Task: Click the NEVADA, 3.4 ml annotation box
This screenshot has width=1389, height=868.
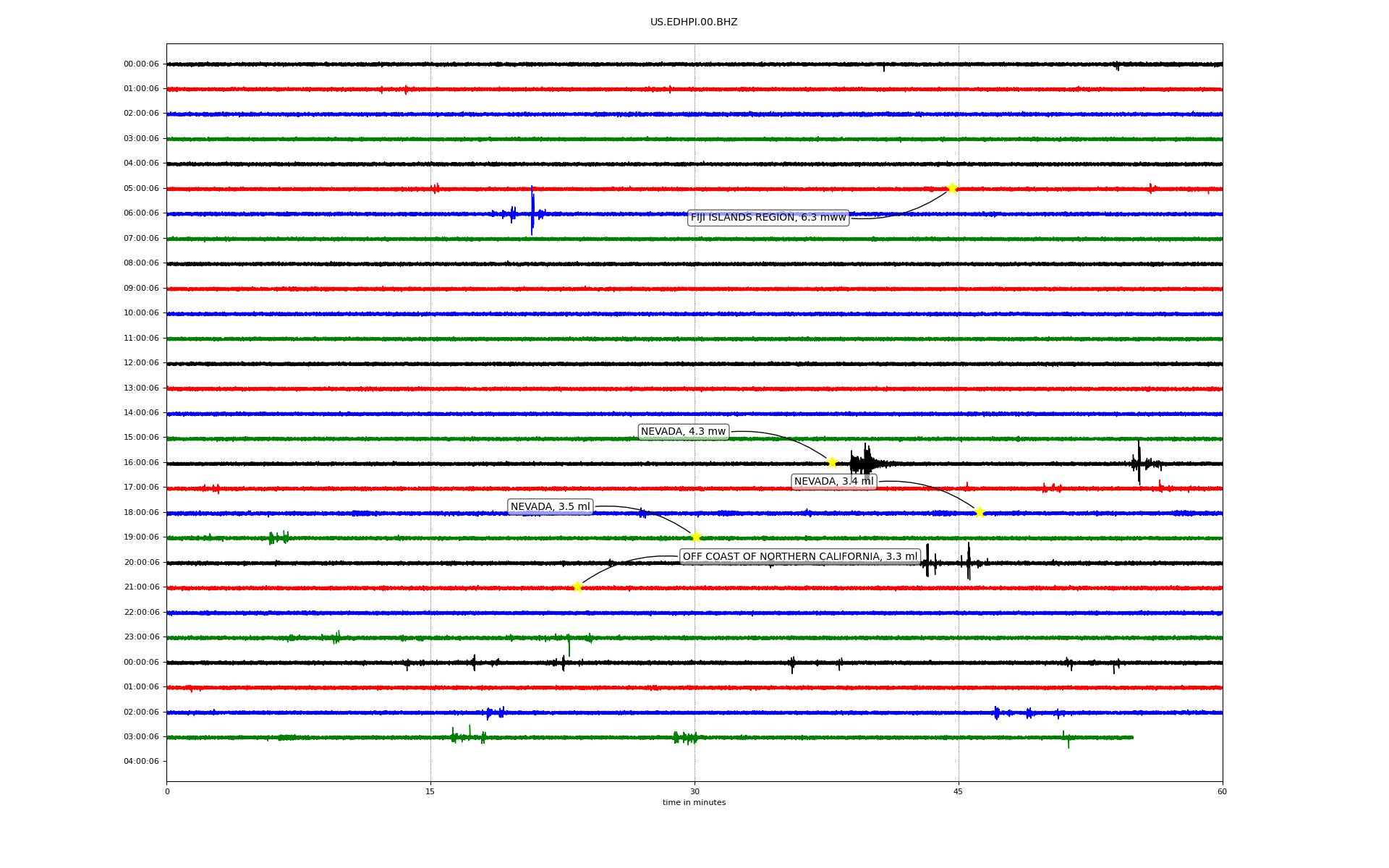Action: [833, 482]
